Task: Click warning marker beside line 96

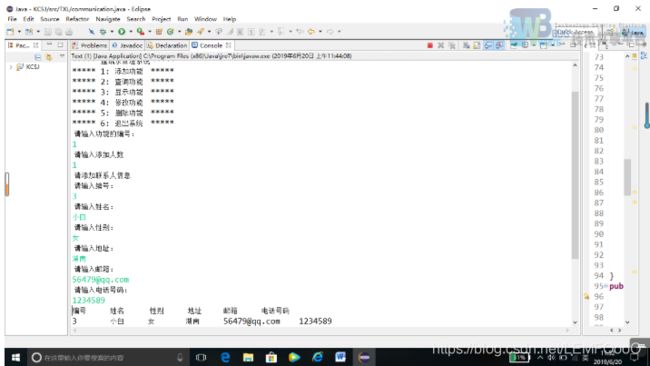Action: pos(587,296)
